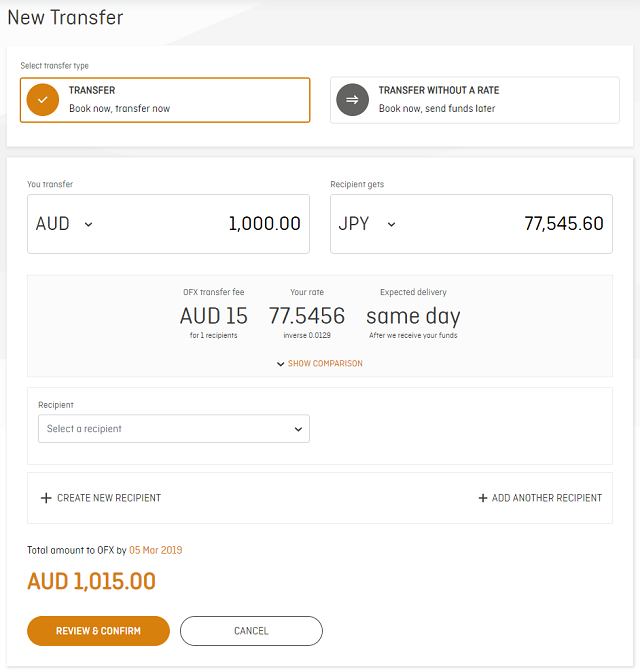Screen dimensions: 640x671
Task: Select Transfer Without a Rate option
Action: (x=475, y=100)
